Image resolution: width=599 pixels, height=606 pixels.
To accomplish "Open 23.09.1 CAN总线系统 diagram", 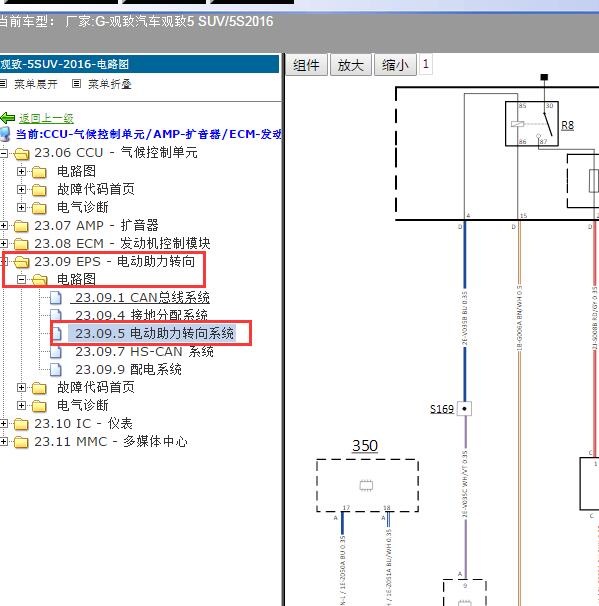I will (142, 298).
